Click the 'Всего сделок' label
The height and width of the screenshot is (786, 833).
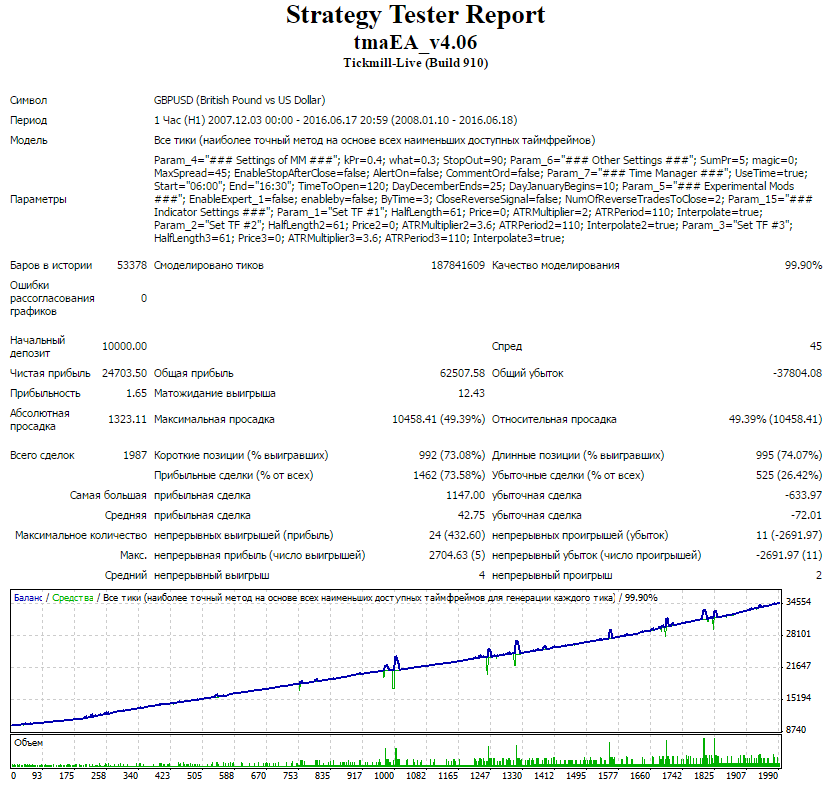[x=42, y=456]
